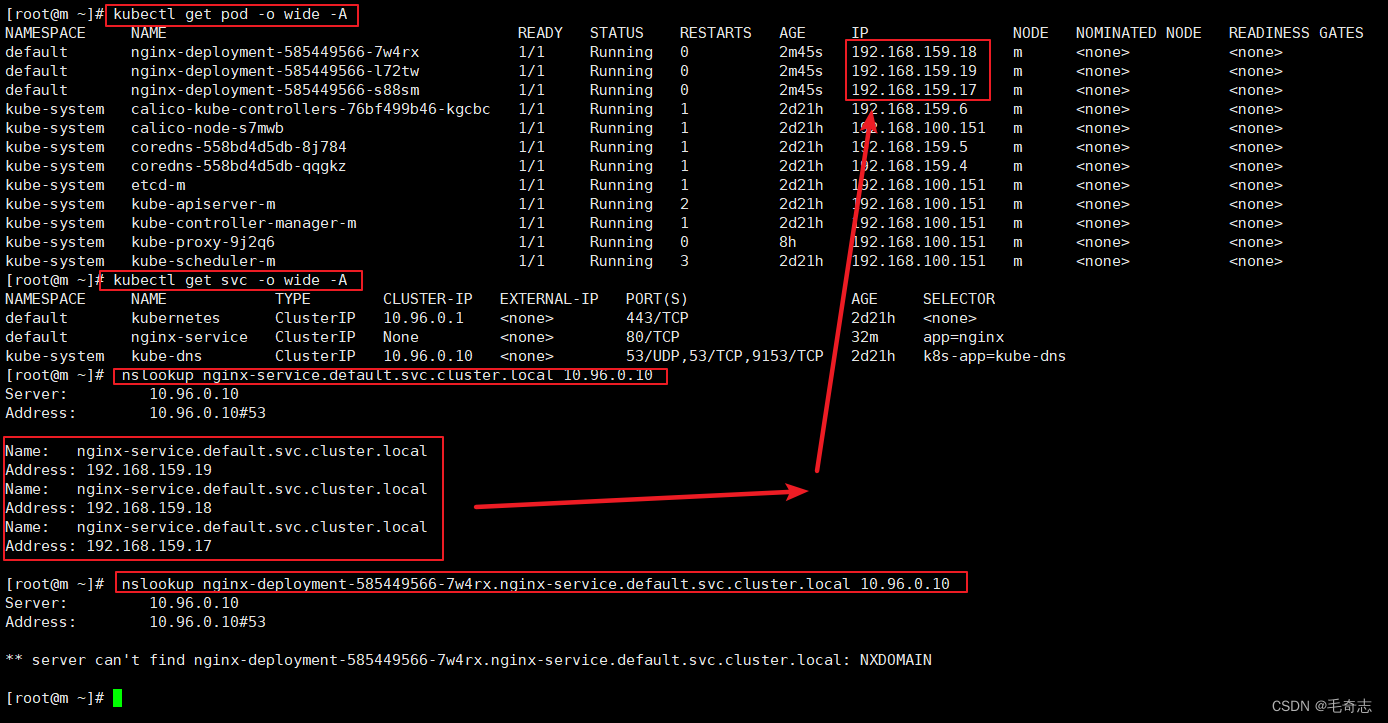
Task: Click pod name nginx-deployment-585449566-7w4rx in the pod list
Action: [275, 52]
